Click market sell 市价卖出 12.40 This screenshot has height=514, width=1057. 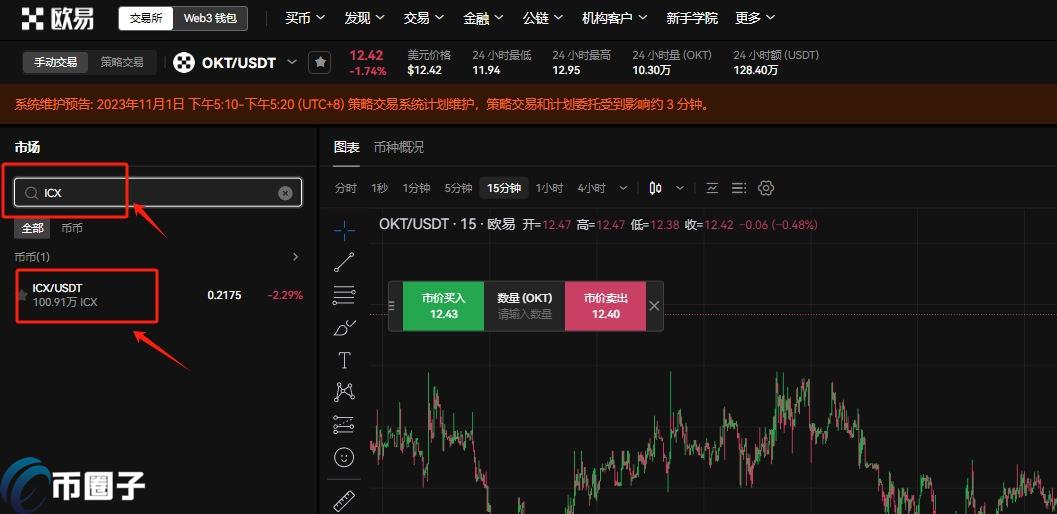(x=605, y=306)
